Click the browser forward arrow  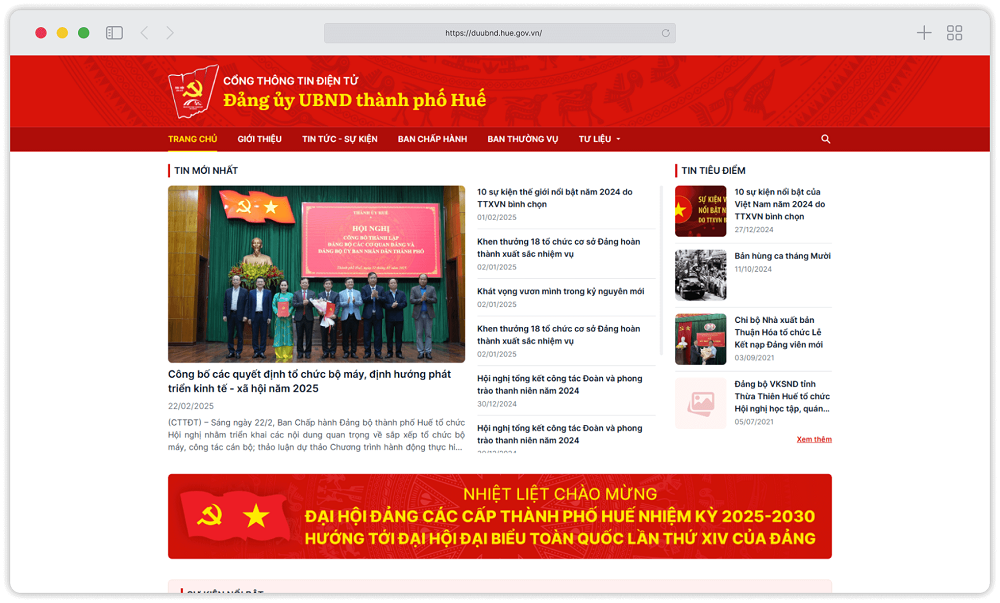tap(170, 33)
